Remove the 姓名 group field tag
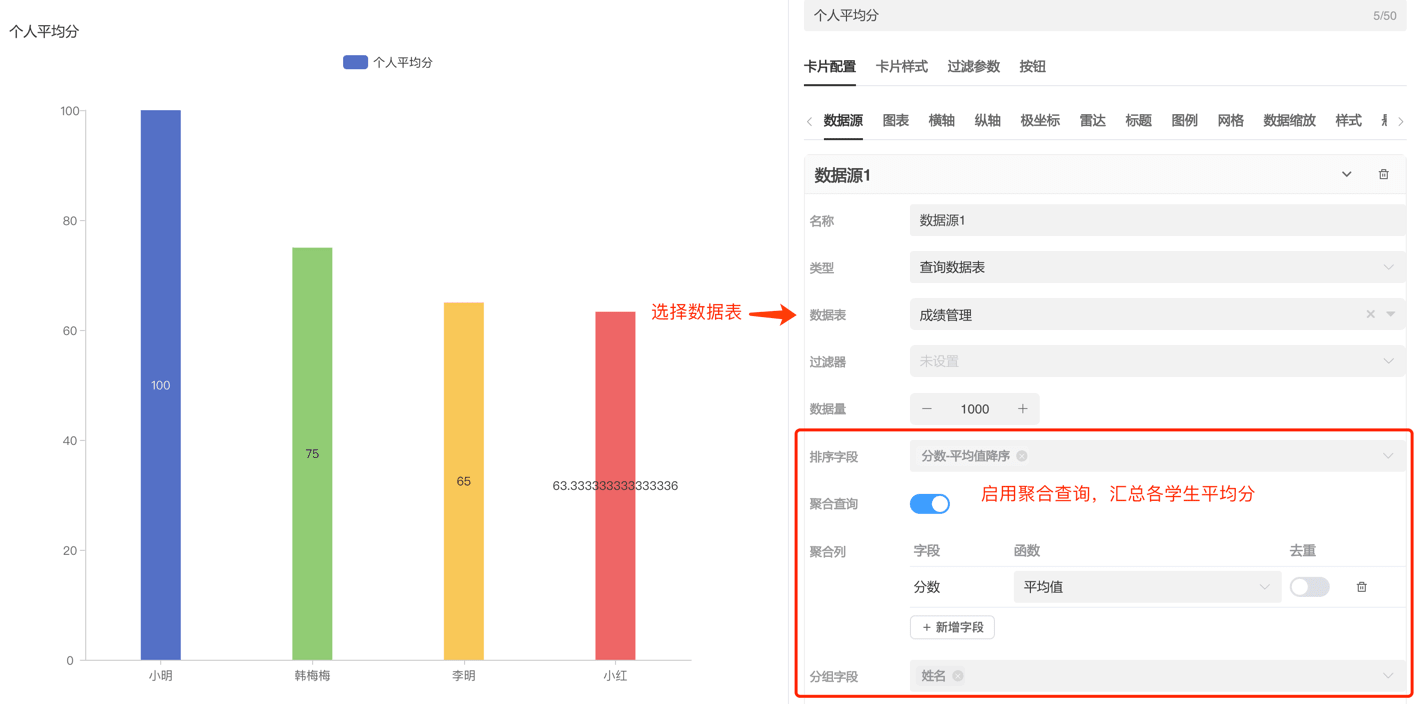The image size is (1417, 704). 958,676
